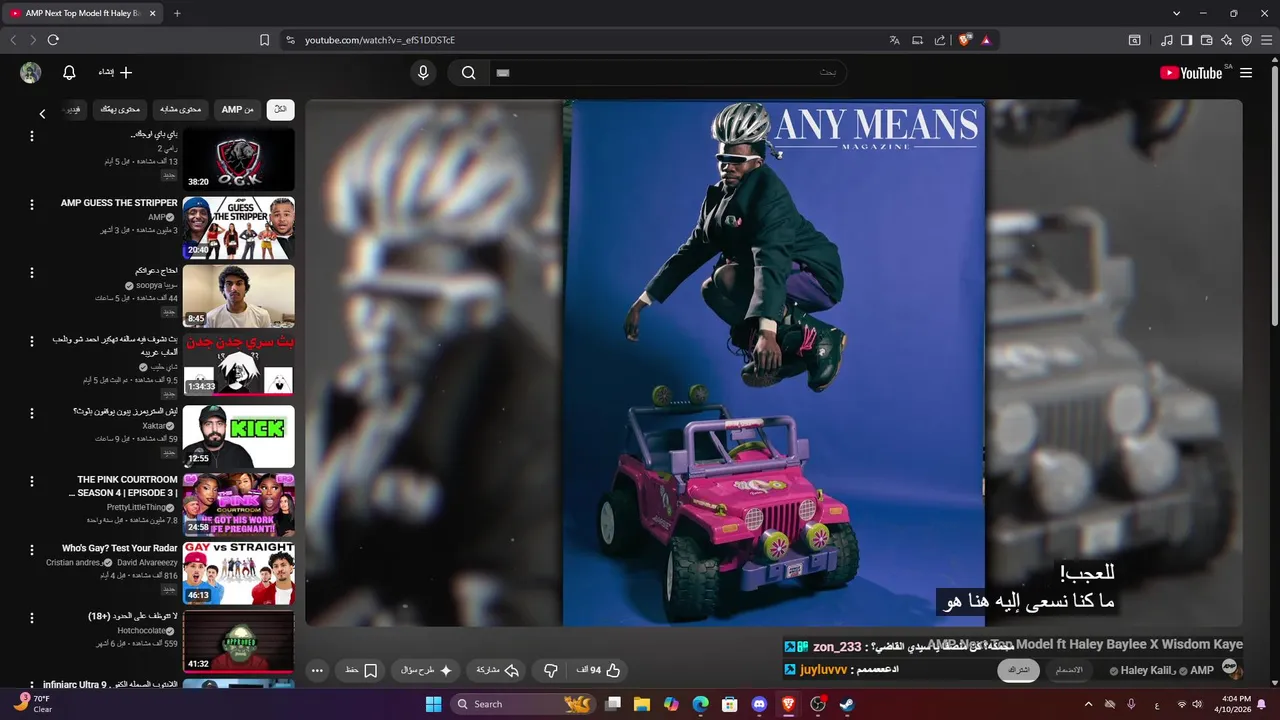
Task: Click the Join (الانضمام) button
Action: 1069,670
